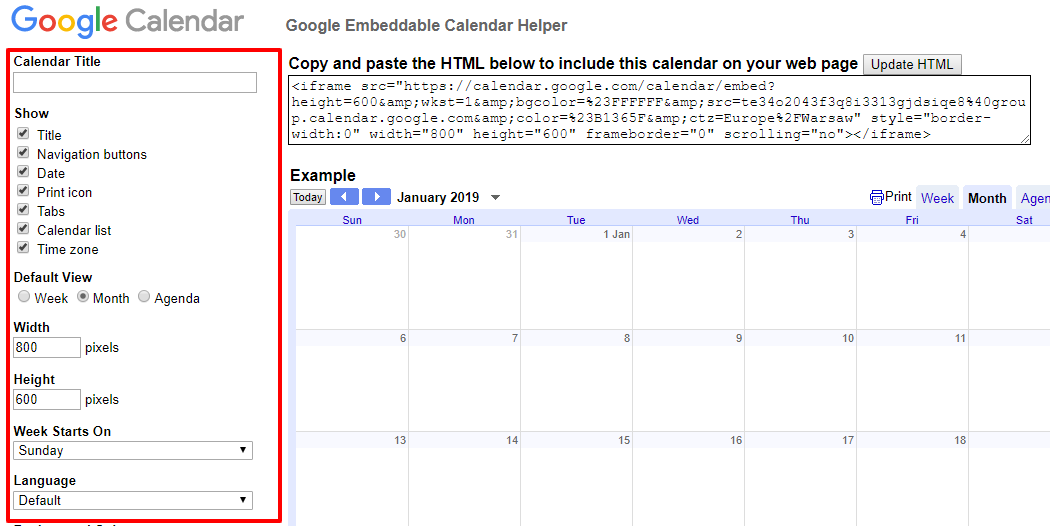This screenshot has width=1050, height=526.
Task: Switch to the Month tab
Action: [987, 198]
